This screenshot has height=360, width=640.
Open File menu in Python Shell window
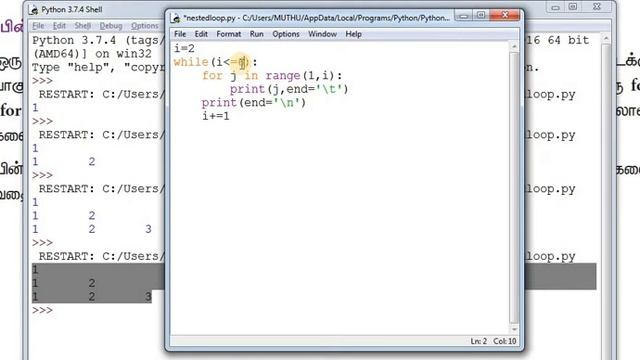(38, 26)
